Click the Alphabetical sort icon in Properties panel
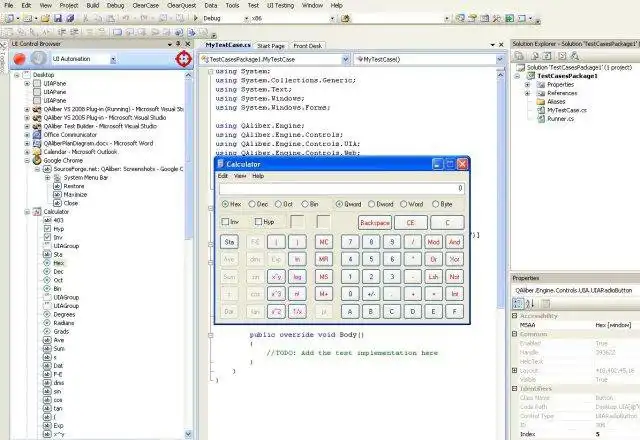640x440 pixels. [530, 304]
